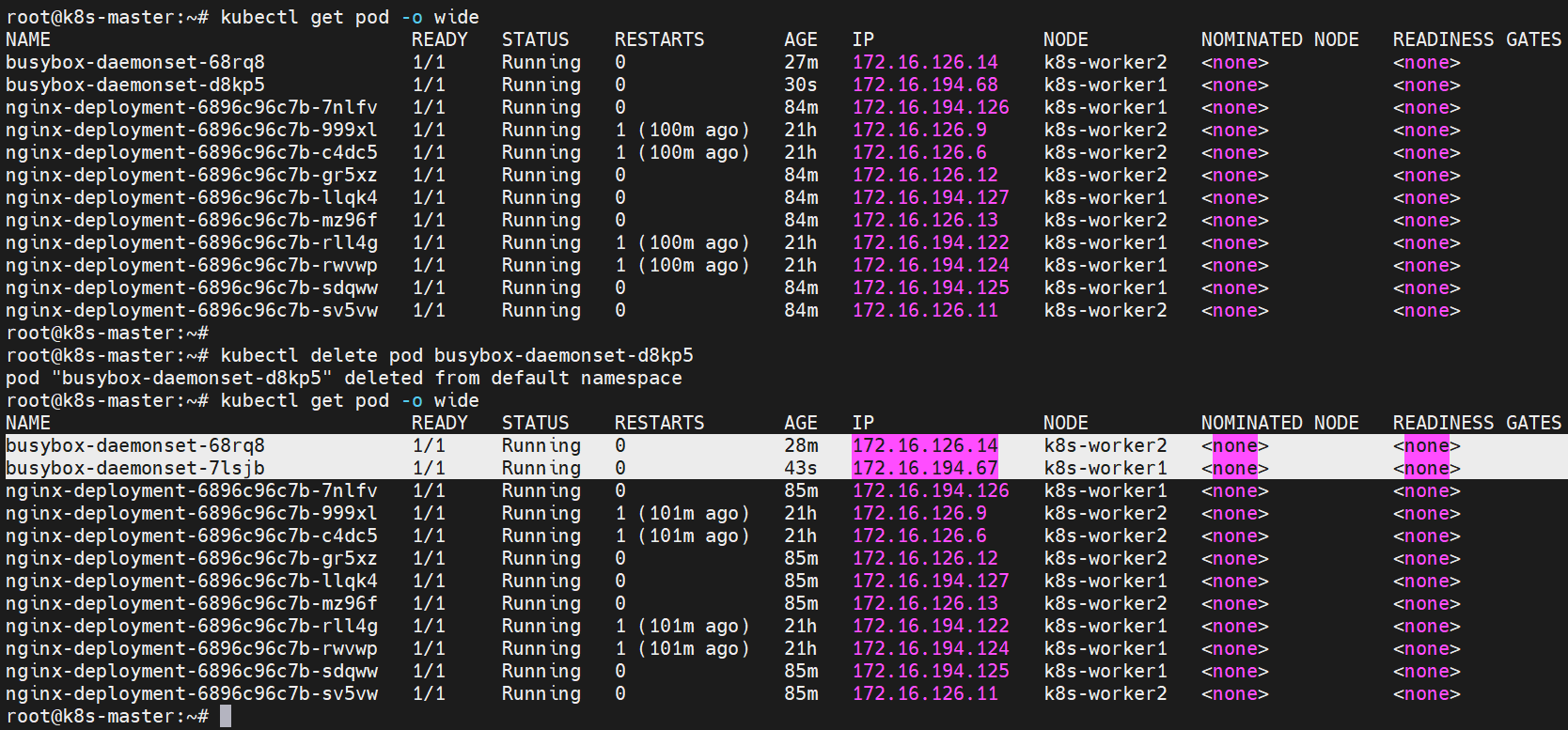This screenshot has height=730, width=1568.
Task: Click the highlighted IP 172.16.194.67
Action: 925,468
